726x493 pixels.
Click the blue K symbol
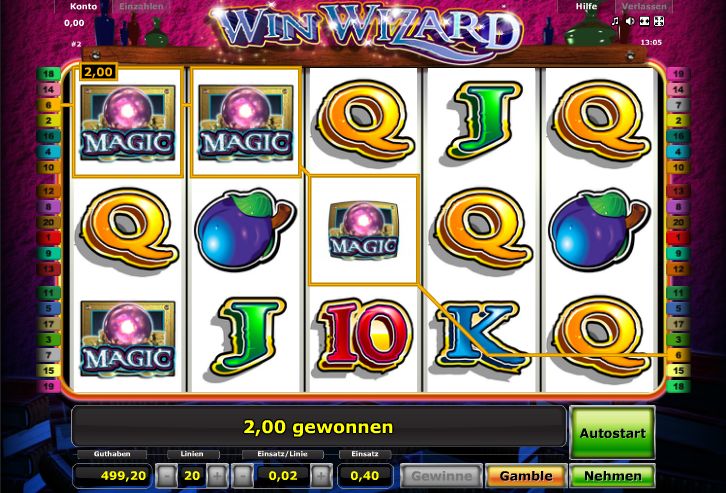coord(482,337)
